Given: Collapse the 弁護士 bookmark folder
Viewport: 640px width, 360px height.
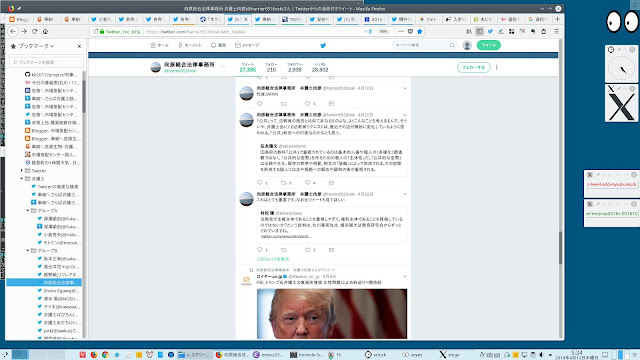Looking at the screenshot, I should [22, 179].
